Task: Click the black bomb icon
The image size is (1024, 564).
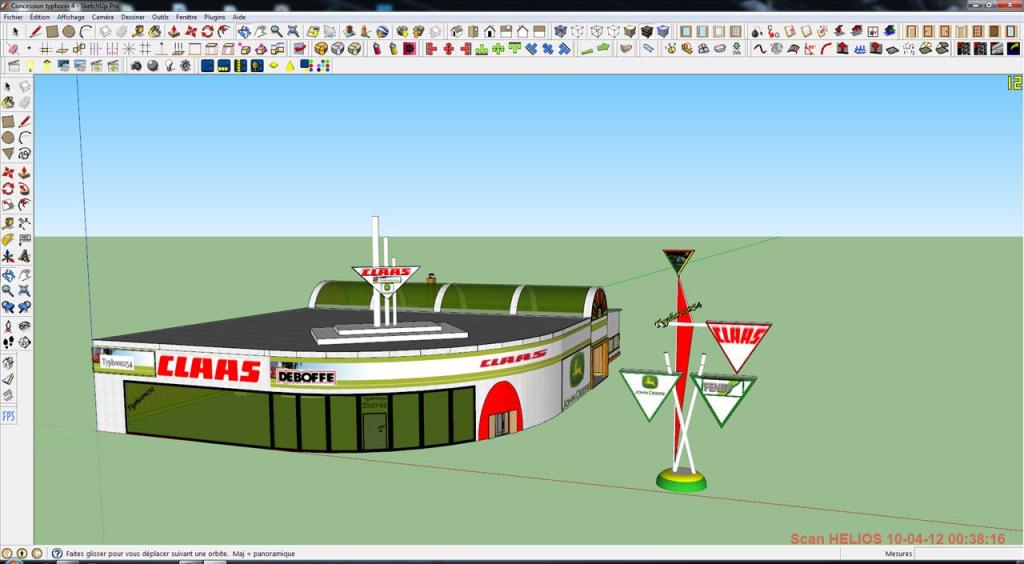Action: point(756,31)
